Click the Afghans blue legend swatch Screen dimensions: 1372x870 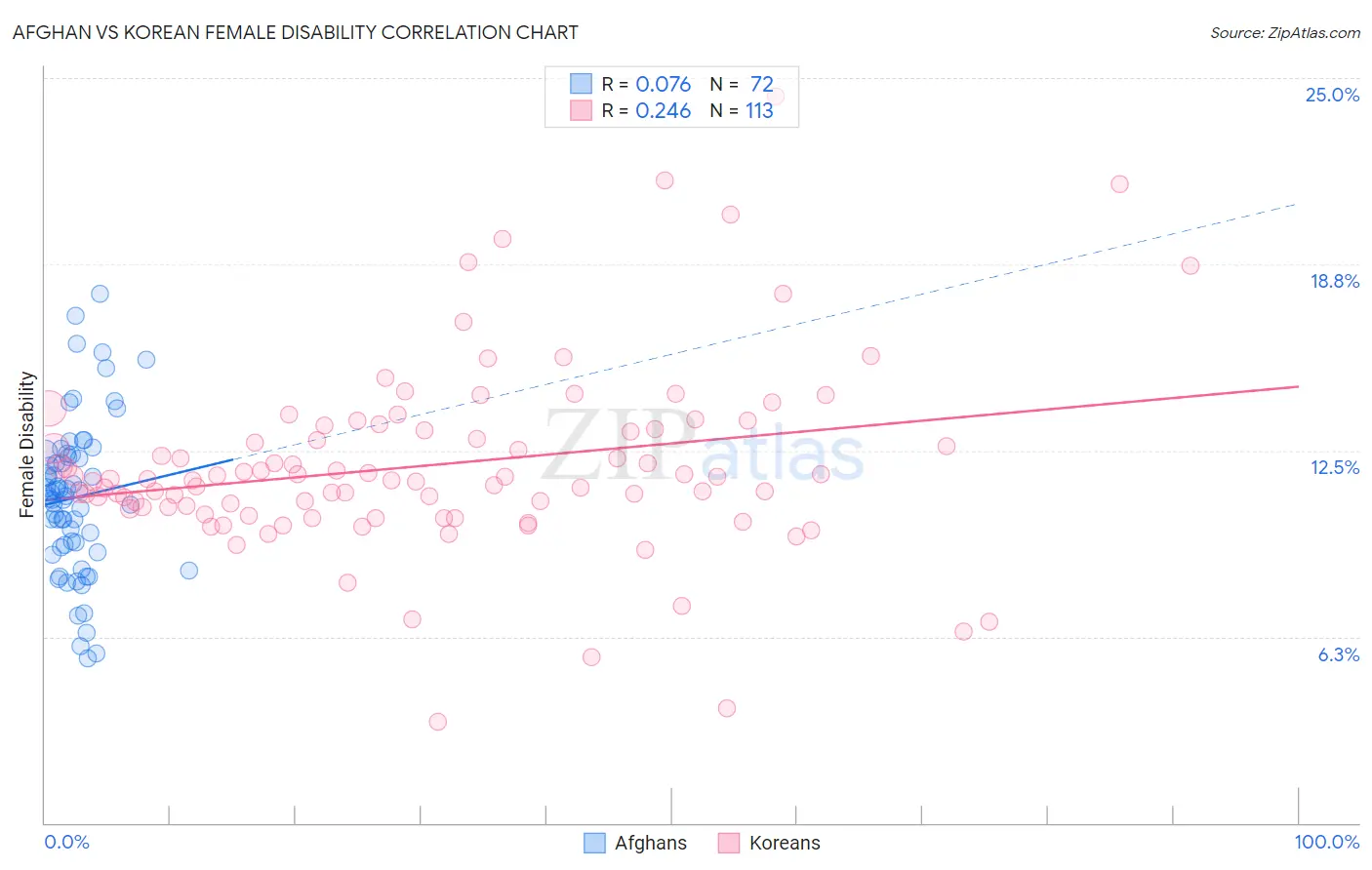coord(594,843)
